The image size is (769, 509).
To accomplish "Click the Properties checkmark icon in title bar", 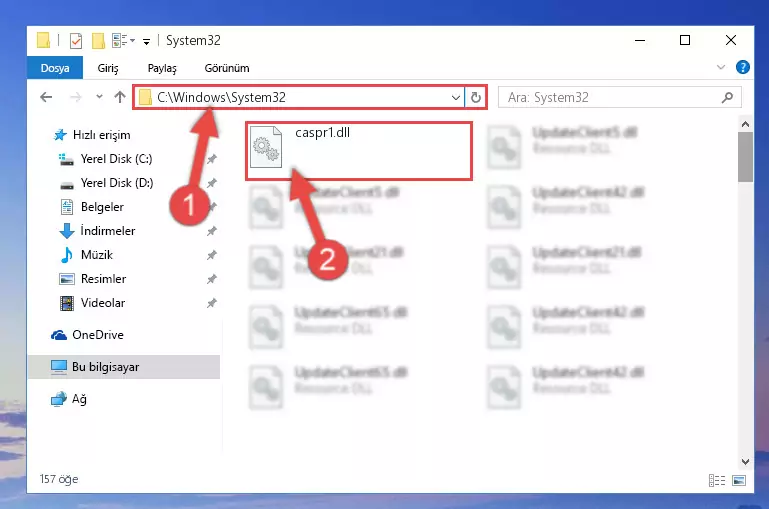I will click(76, 41).
